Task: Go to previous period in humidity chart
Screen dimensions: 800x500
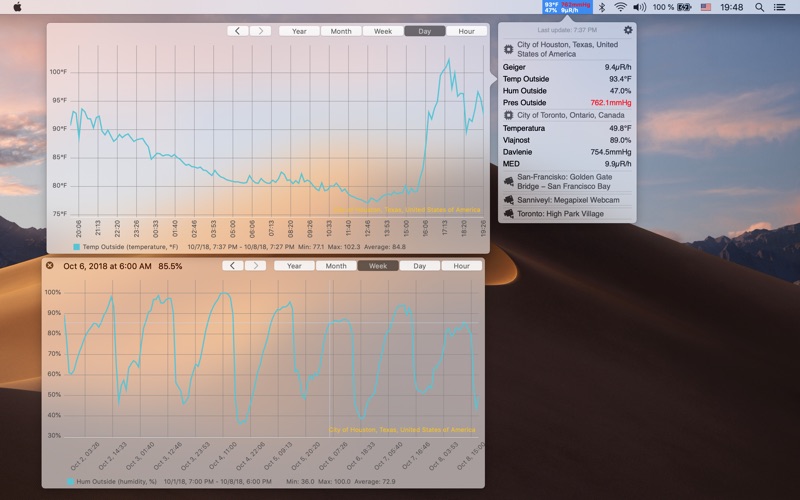Action: (x=233, y=266)
